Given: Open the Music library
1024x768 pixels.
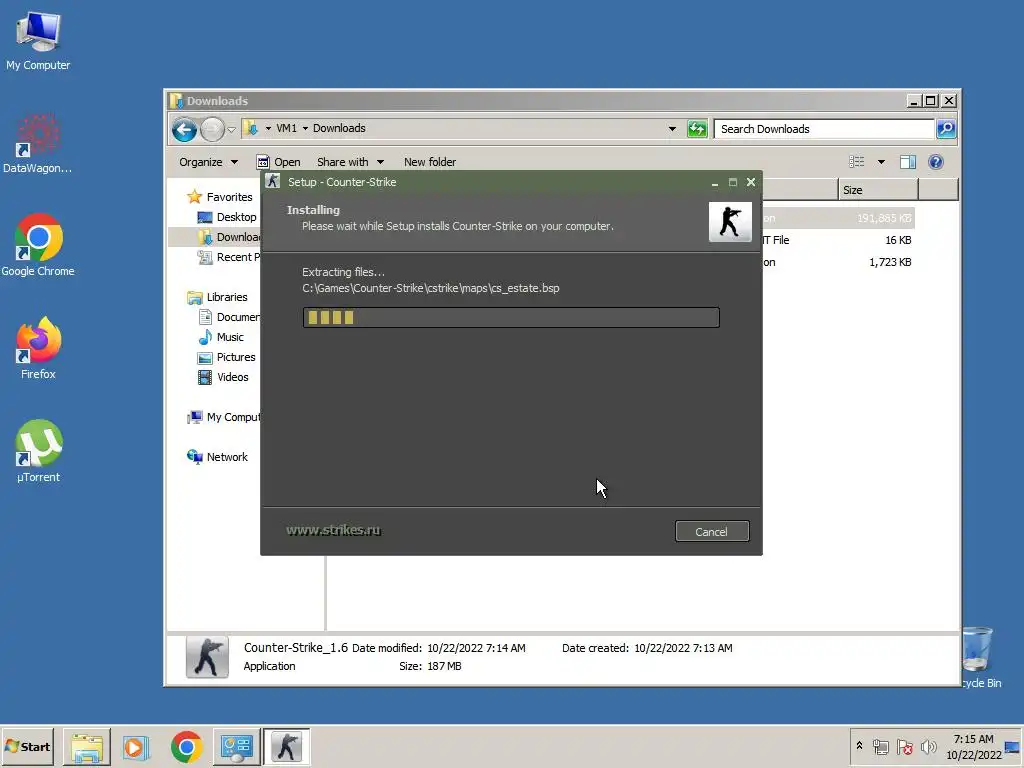Looking at the screenshot, I should point(221,337).
